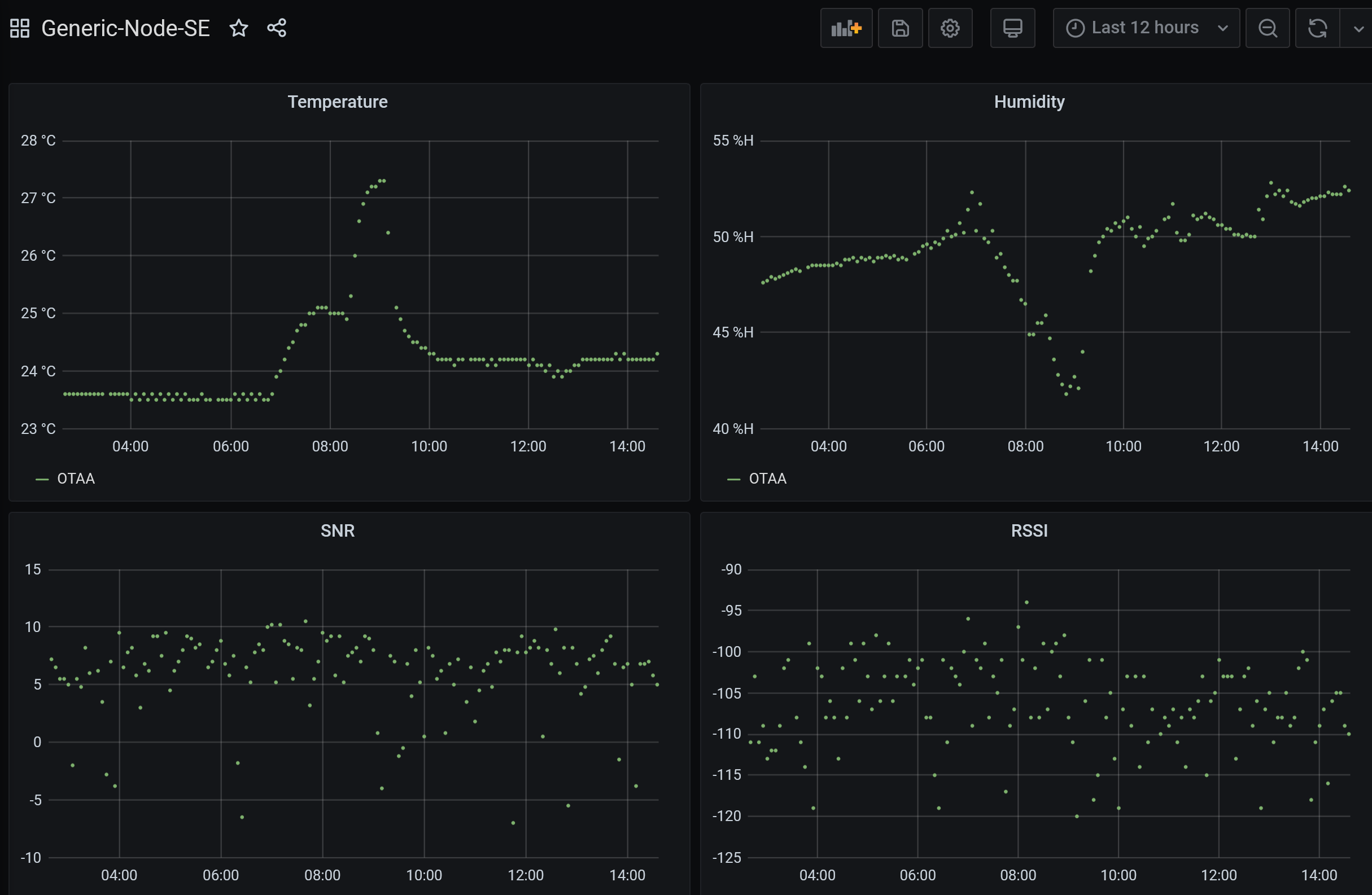Viewport: 1372px width, 895px height.
Task: Open the Last 12 hours time picker
Action: pyautogui.click(x=1146, y=28)
